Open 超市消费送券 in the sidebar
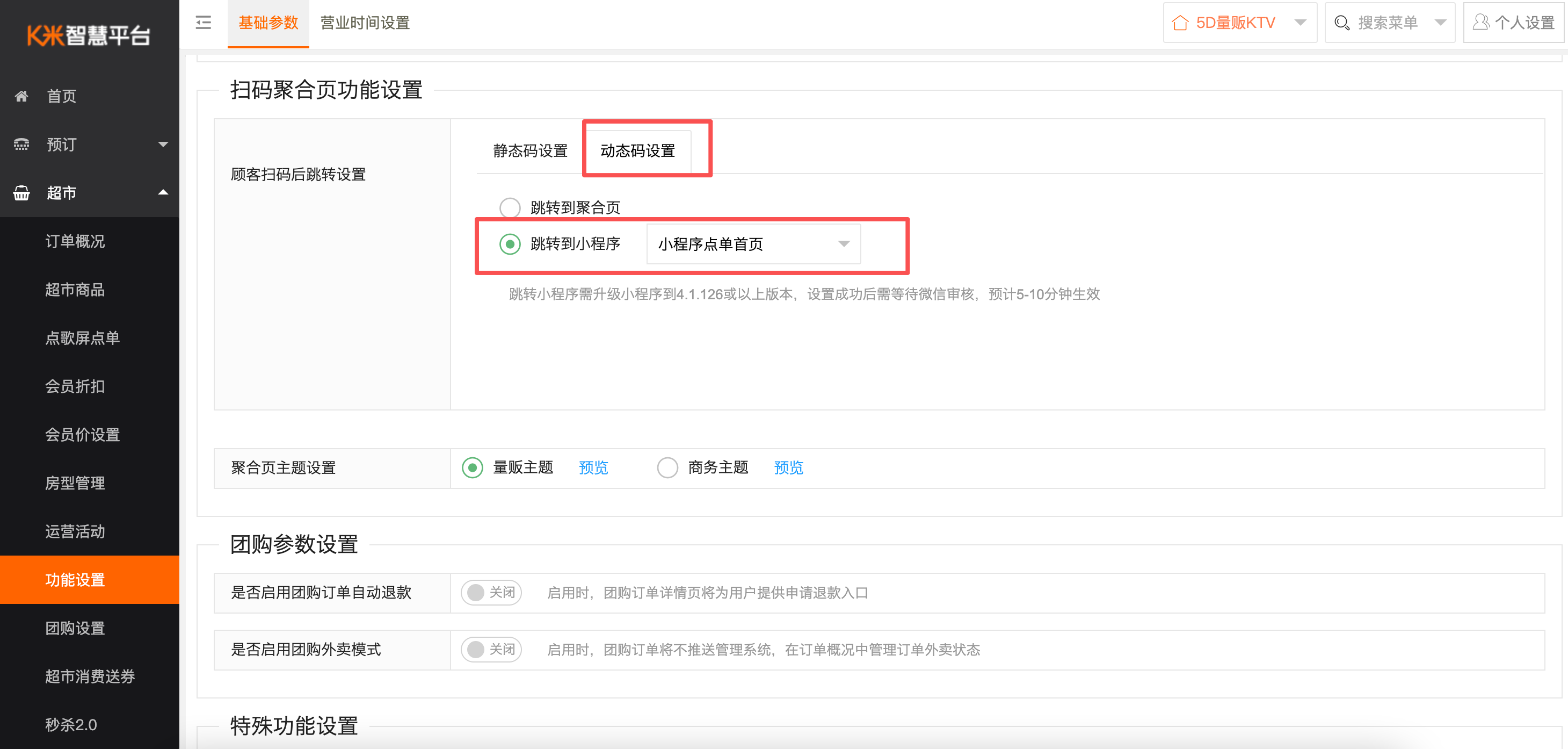1568x749 pixels. [90, 676]
